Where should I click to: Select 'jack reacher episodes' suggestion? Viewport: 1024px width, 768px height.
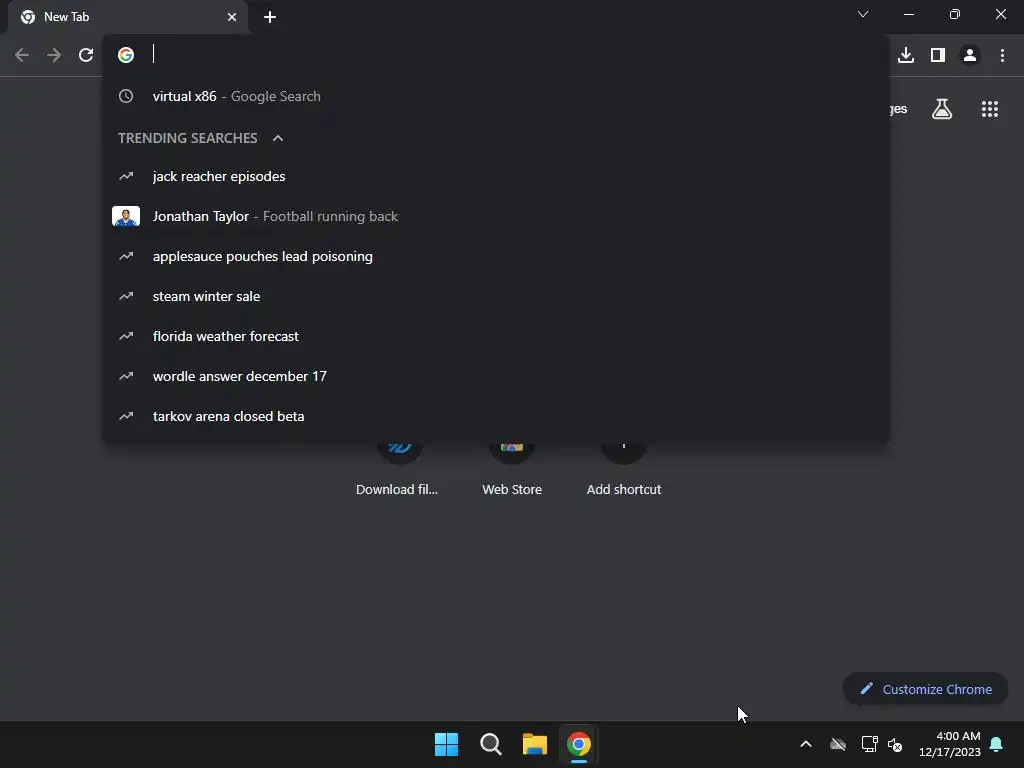[496, 176]
